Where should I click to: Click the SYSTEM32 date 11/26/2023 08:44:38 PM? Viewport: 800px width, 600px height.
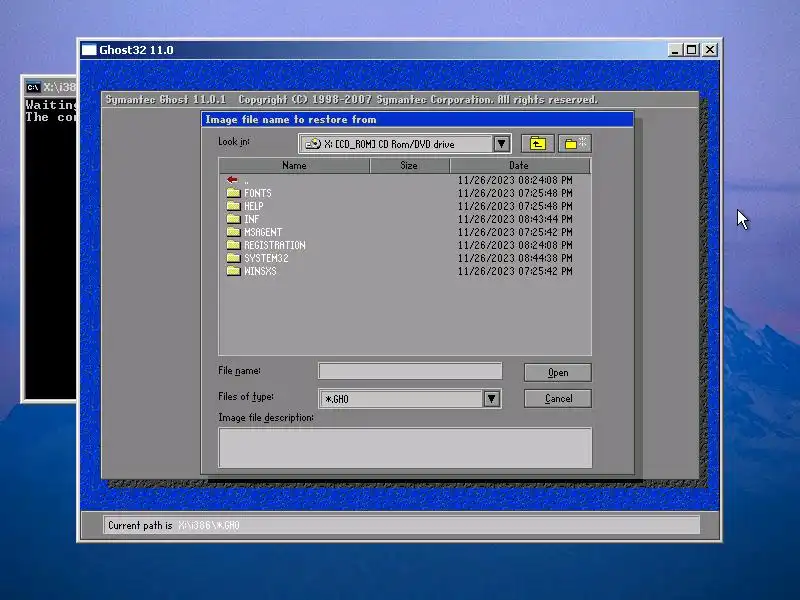tap(515, 258)
